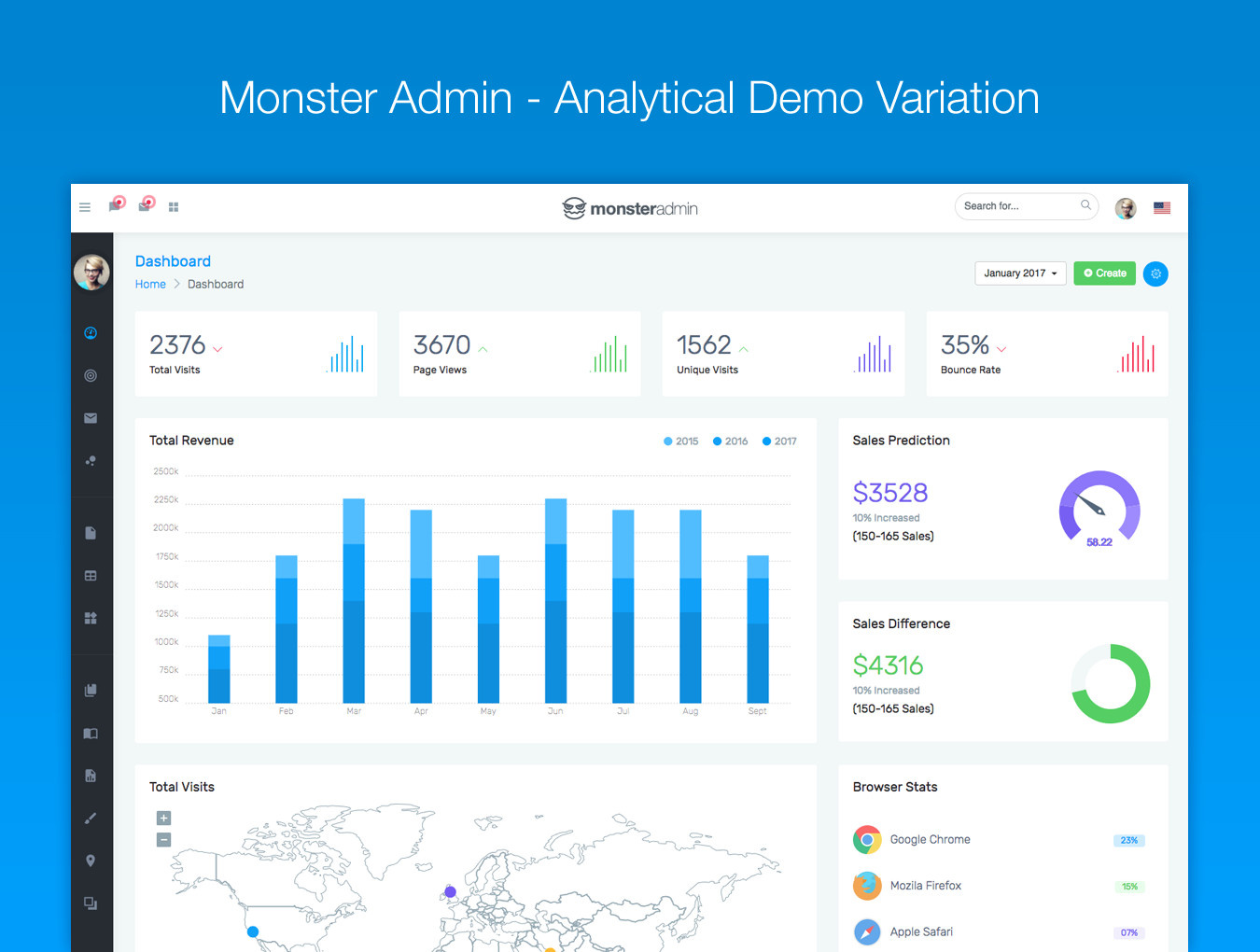
Task: Toggle the 2016 legend series
Action: (730, 441)
